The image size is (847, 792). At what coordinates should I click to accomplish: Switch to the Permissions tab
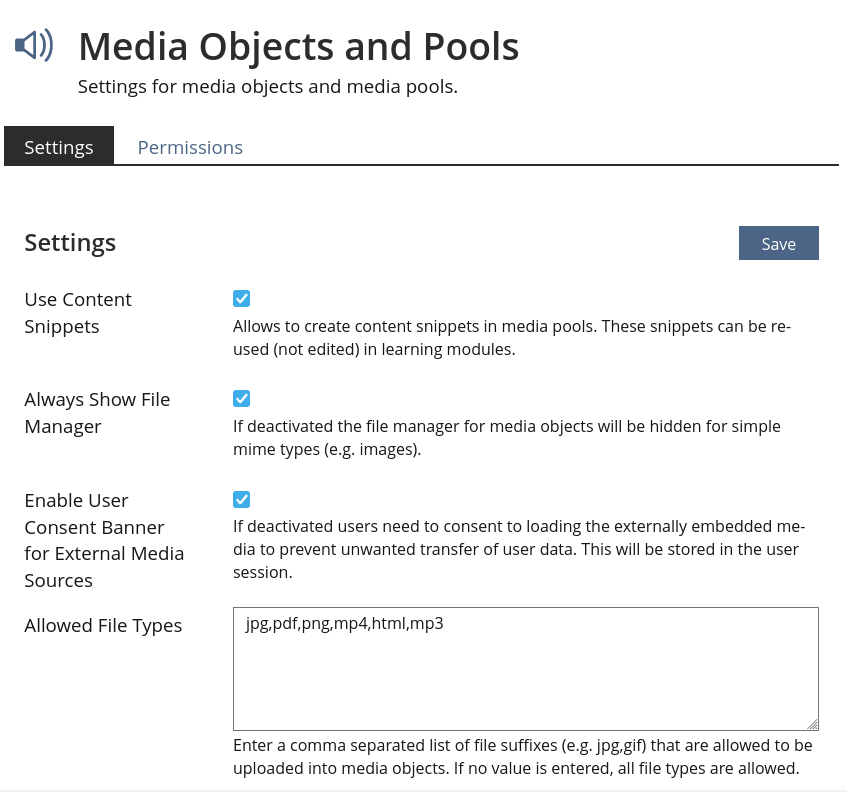190,147
